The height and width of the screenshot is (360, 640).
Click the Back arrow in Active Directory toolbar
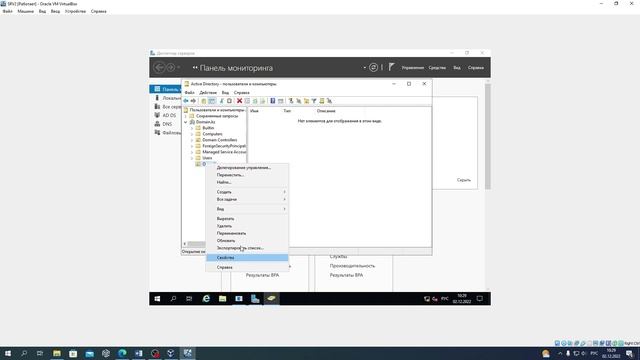186,101
